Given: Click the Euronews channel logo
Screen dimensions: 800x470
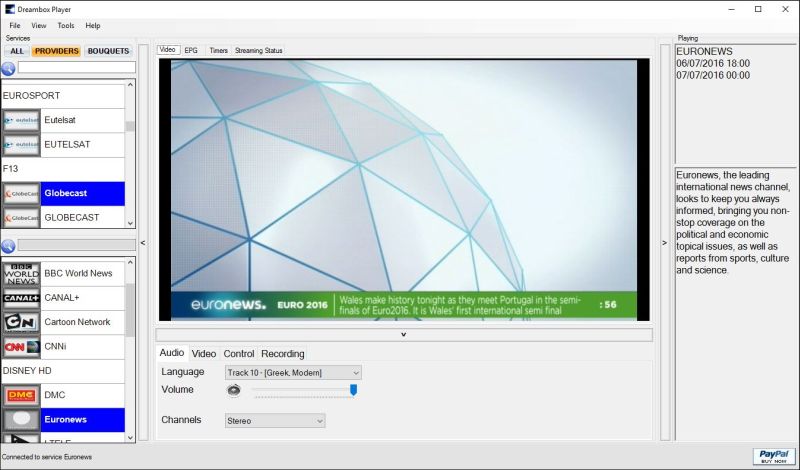Looking at the screenshot, I should coord(21,419).
